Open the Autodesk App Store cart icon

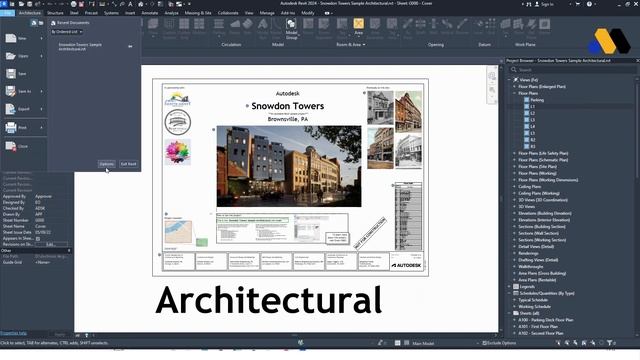pyautogui.click(x=578, y=4)
